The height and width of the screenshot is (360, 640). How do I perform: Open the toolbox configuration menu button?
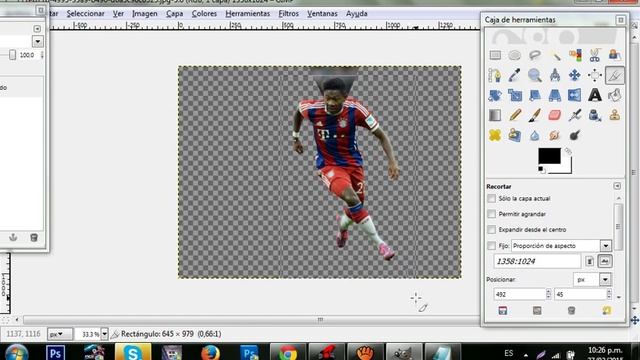(x=621, y=20)
